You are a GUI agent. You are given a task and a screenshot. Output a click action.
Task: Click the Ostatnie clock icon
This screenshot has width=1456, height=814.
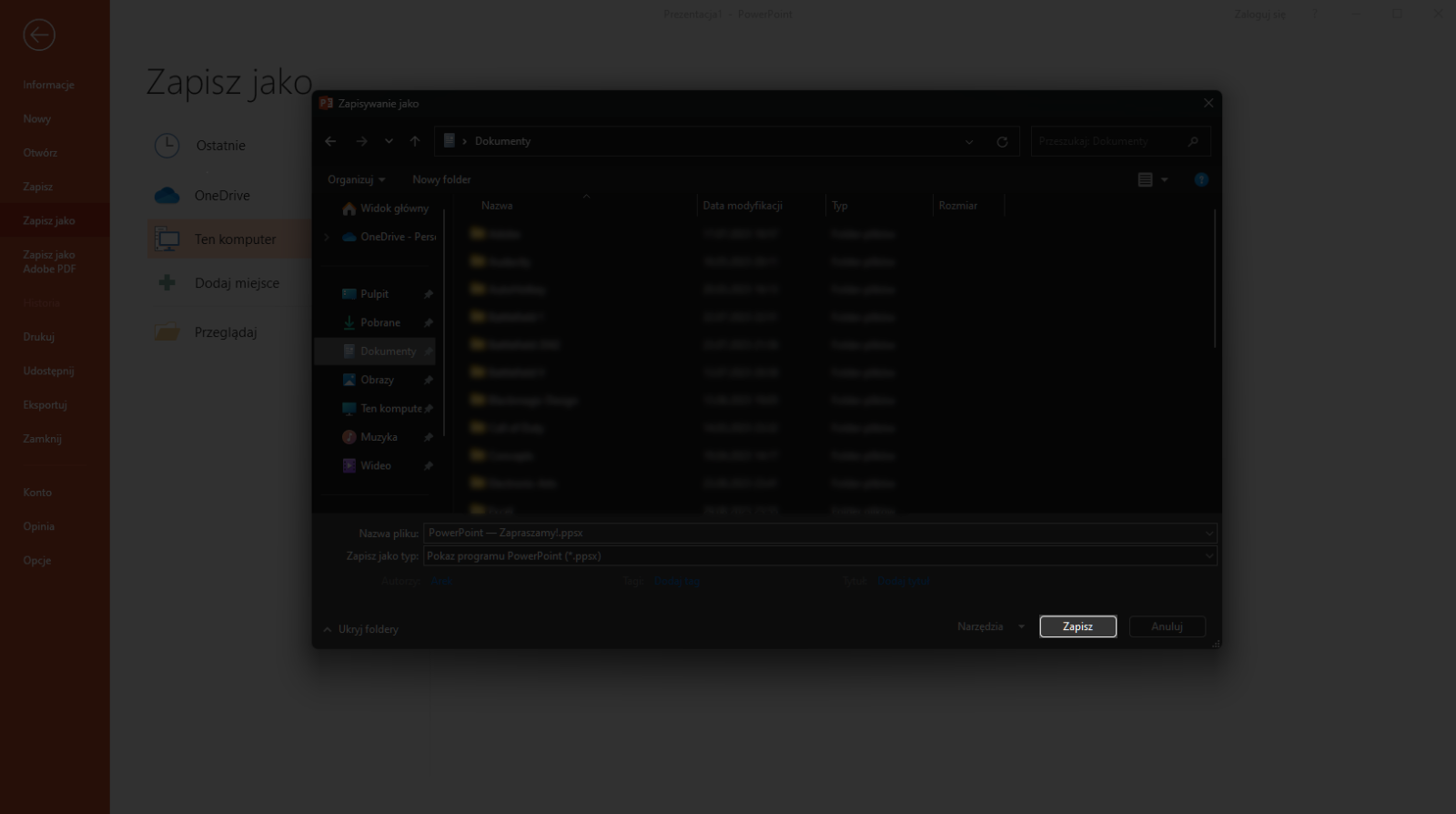click(167, 145)
